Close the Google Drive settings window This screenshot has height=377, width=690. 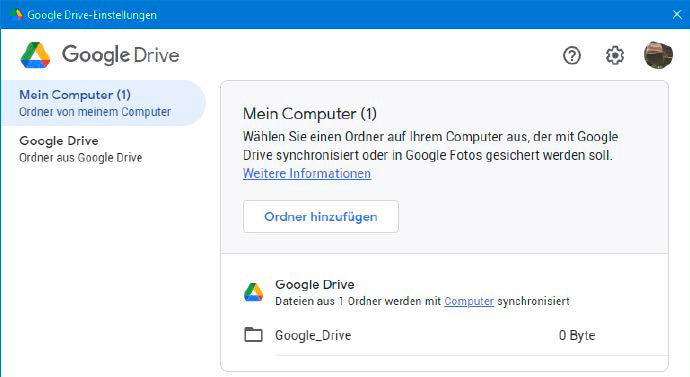[677, 15]
